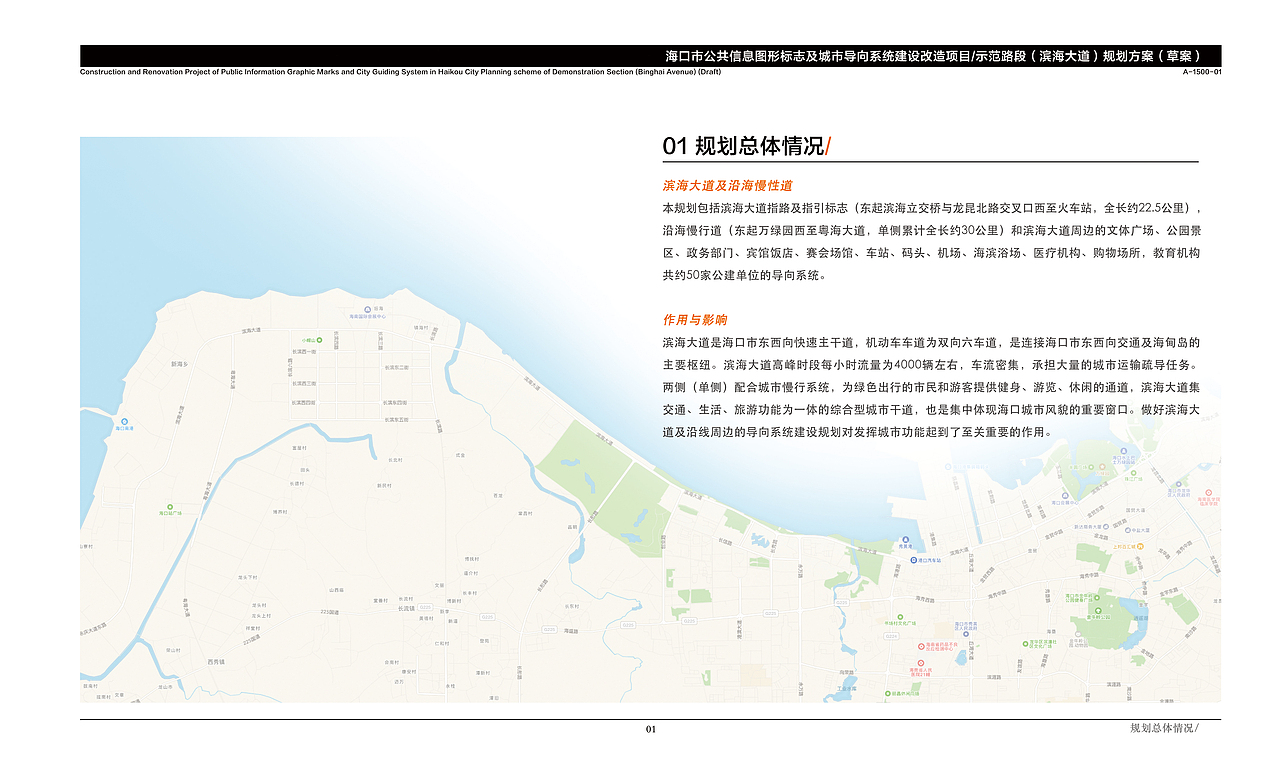Select the 秀英港 harbor marker on the map
The height and width of the screenshot is (777, 1280).
coord(906,539)
